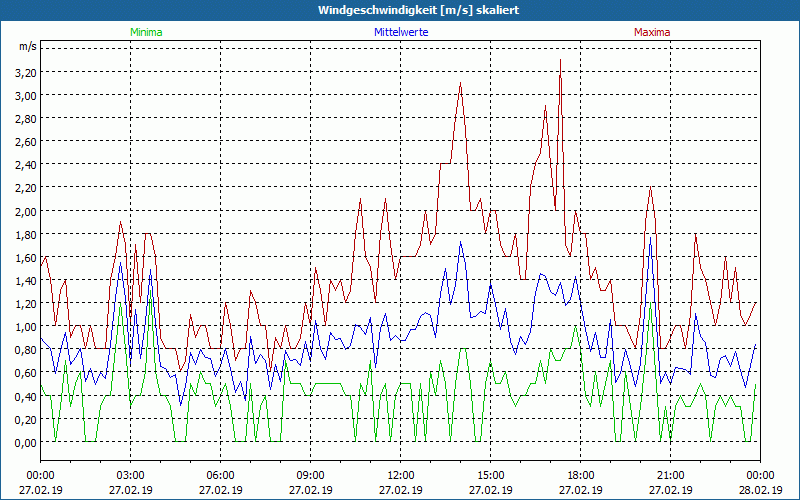Click the 09:00 time axis label
800x500 pixels.
[x=310, y=476]
